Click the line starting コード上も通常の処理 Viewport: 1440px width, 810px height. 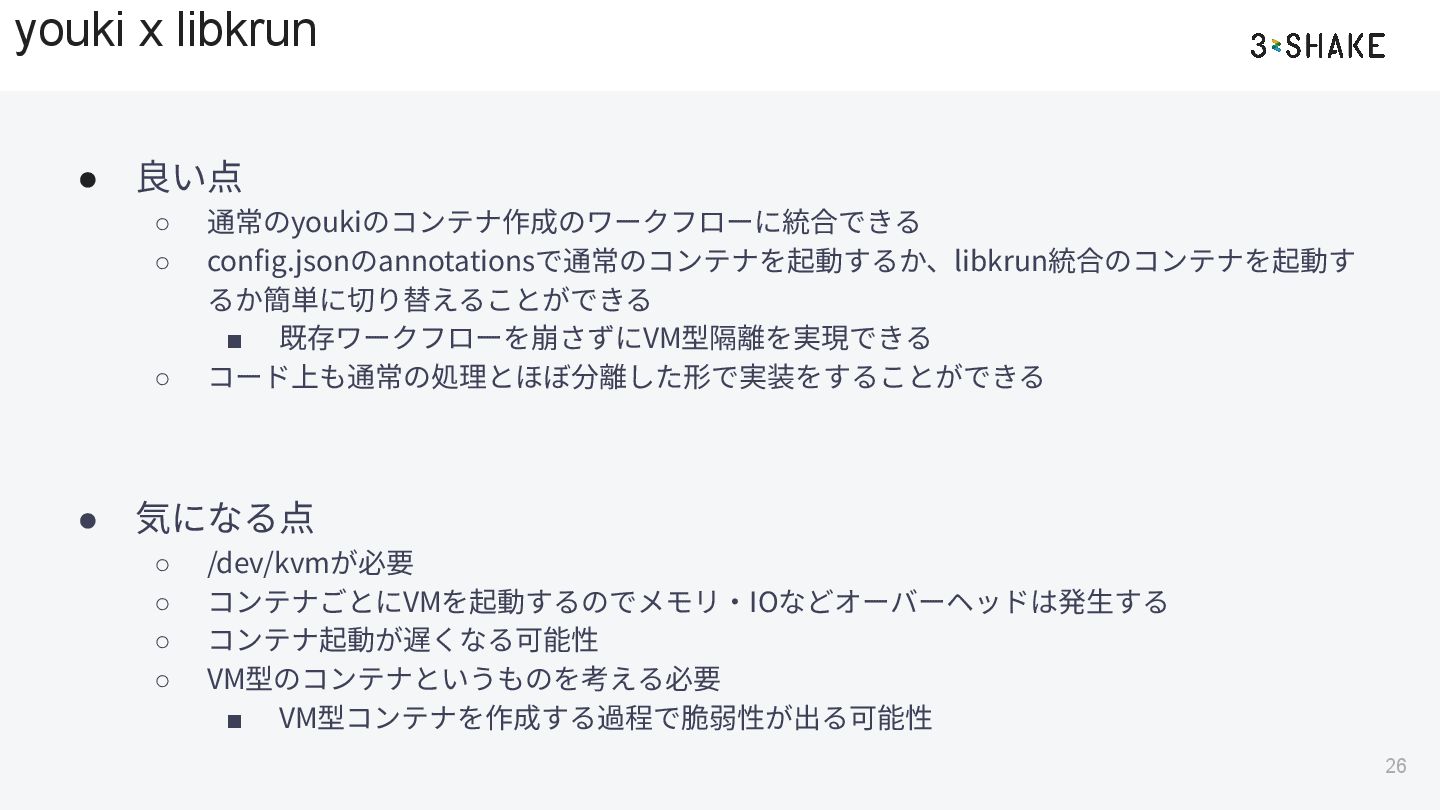(625, 377)
